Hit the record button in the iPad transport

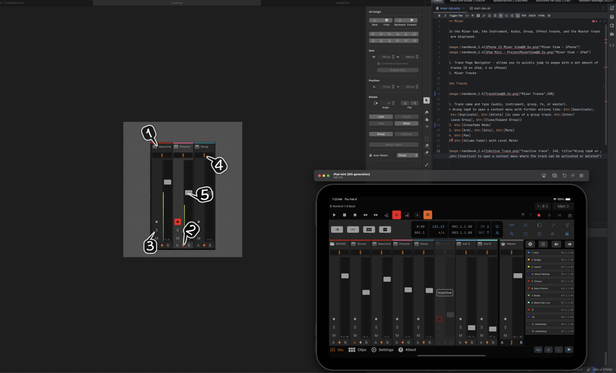coord(355,215)
